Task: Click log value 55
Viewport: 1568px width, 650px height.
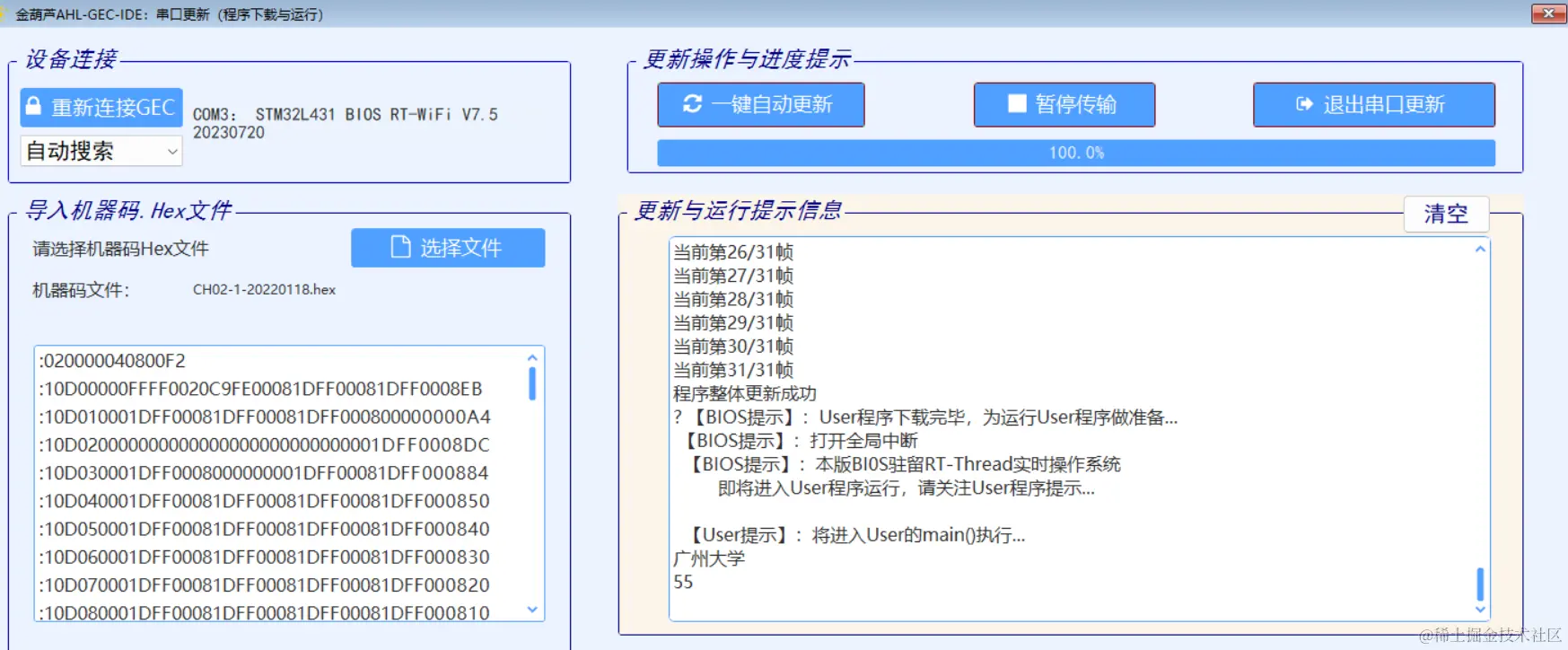Action: (x=683, y=582)
